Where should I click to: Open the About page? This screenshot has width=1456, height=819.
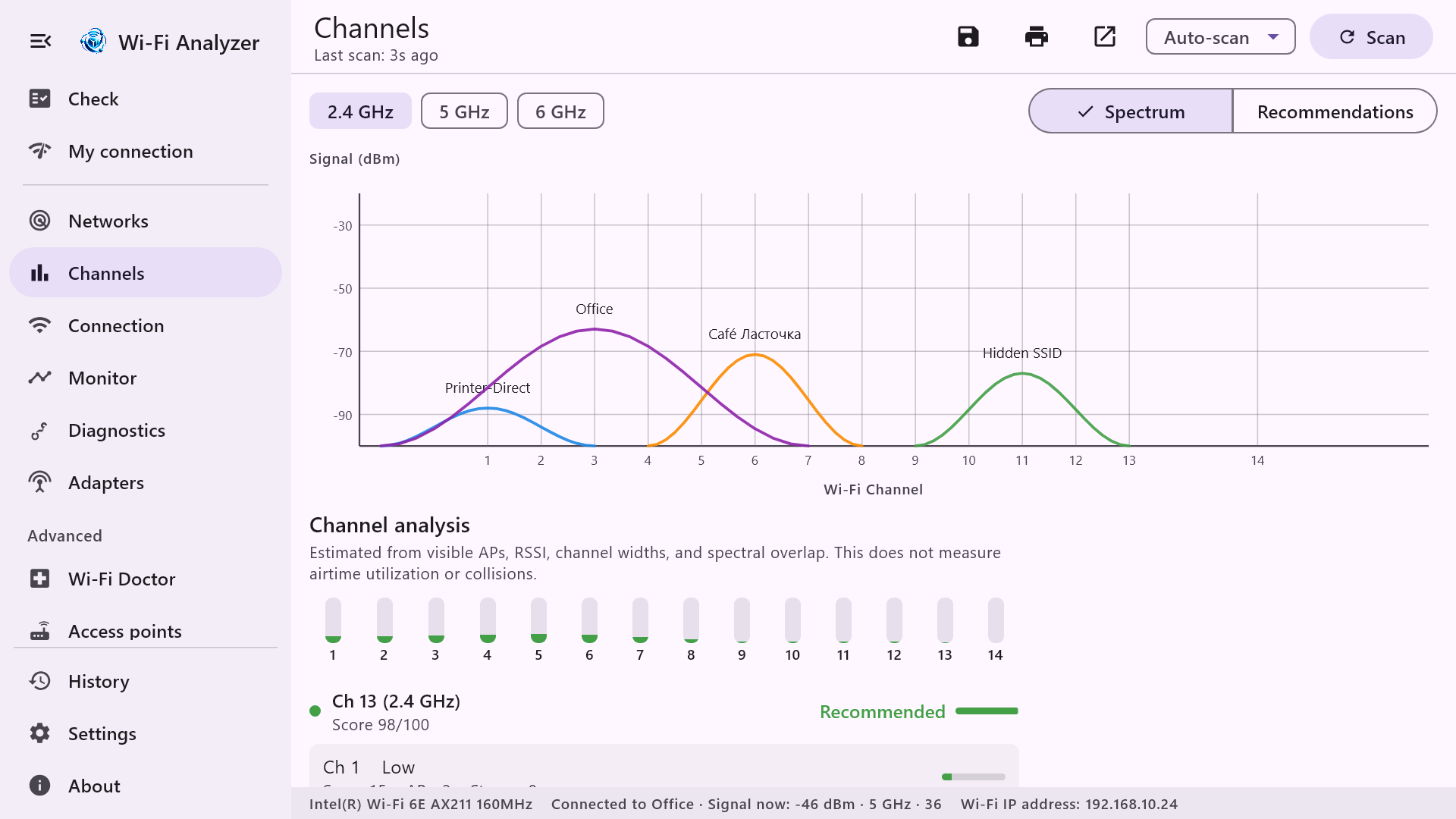(146, 786)
